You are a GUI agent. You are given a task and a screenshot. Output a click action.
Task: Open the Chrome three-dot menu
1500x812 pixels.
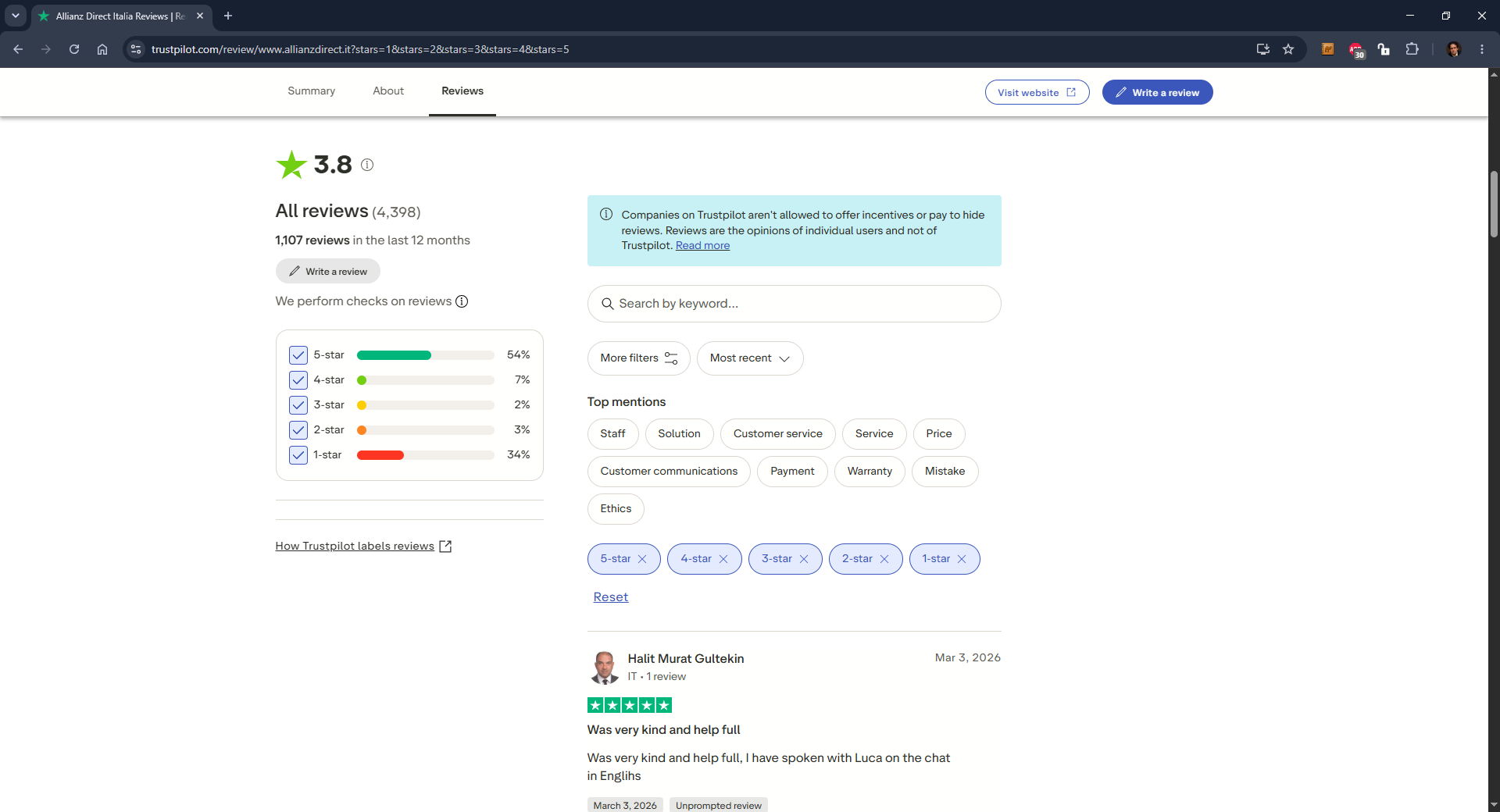click(1482, 49)
